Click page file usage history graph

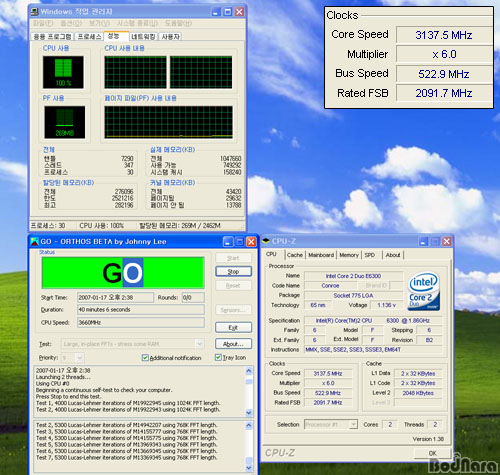point(168,122)
